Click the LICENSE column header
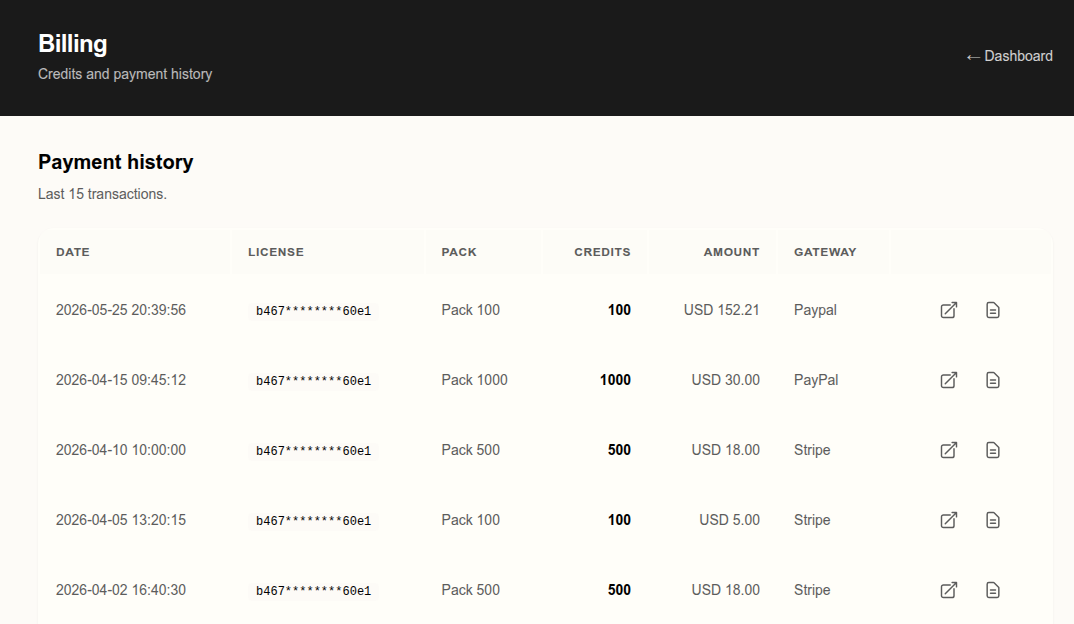 click(275, 252)
